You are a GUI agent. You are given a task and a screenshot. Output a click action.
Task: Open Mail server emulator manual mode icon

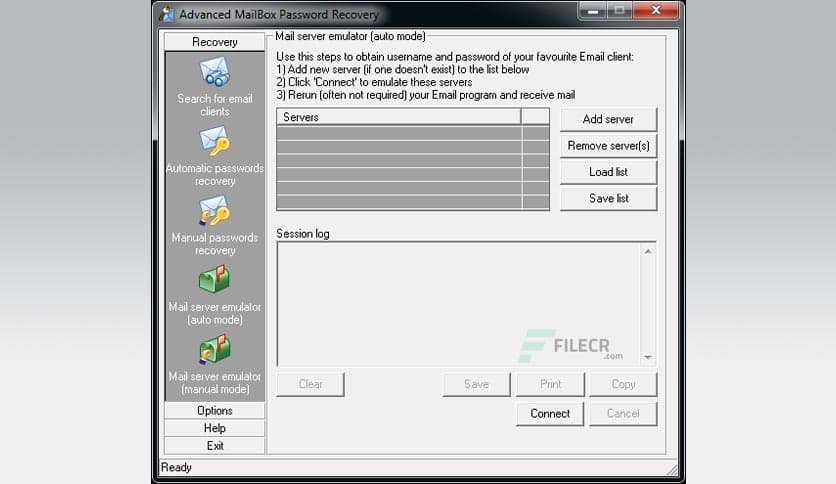[x=215, y=349]
